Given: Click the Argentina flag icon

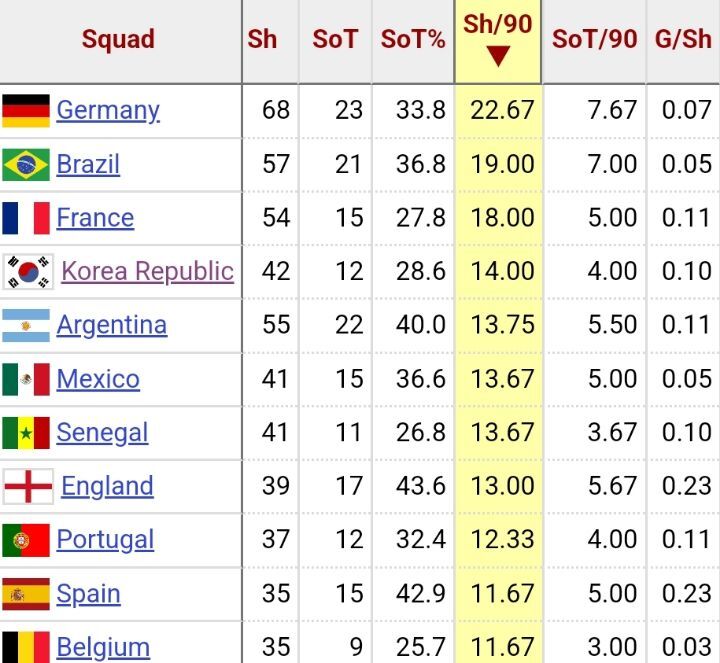Looking at the screenshot, I should 26,325.
